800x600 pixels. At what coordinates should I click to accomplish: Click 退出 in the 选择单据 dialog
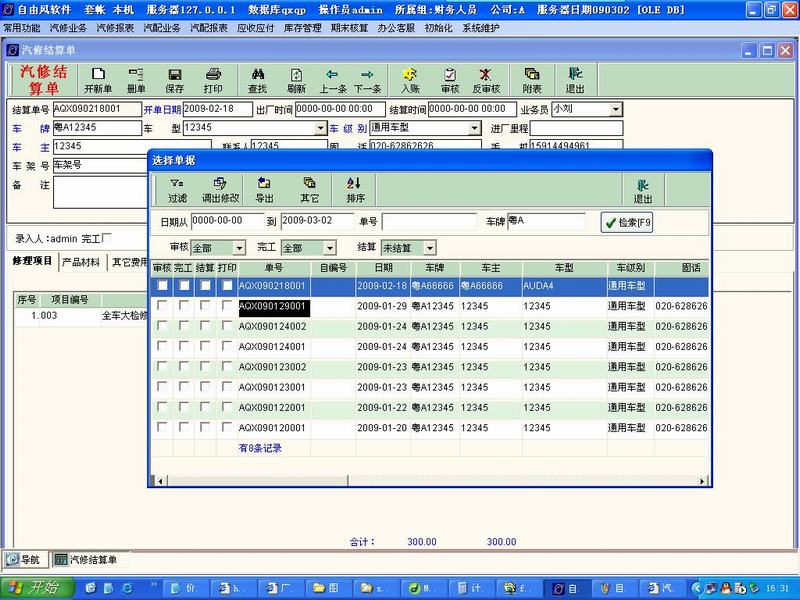[x=642, y=191]
